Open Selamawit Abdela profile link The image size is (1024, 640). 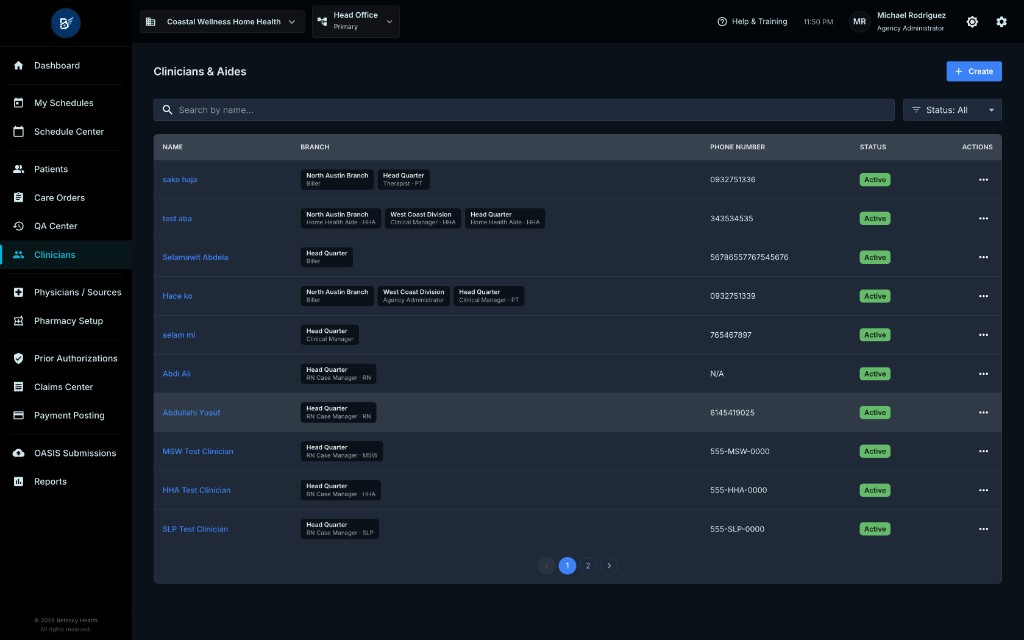click(x=195, y=257)
